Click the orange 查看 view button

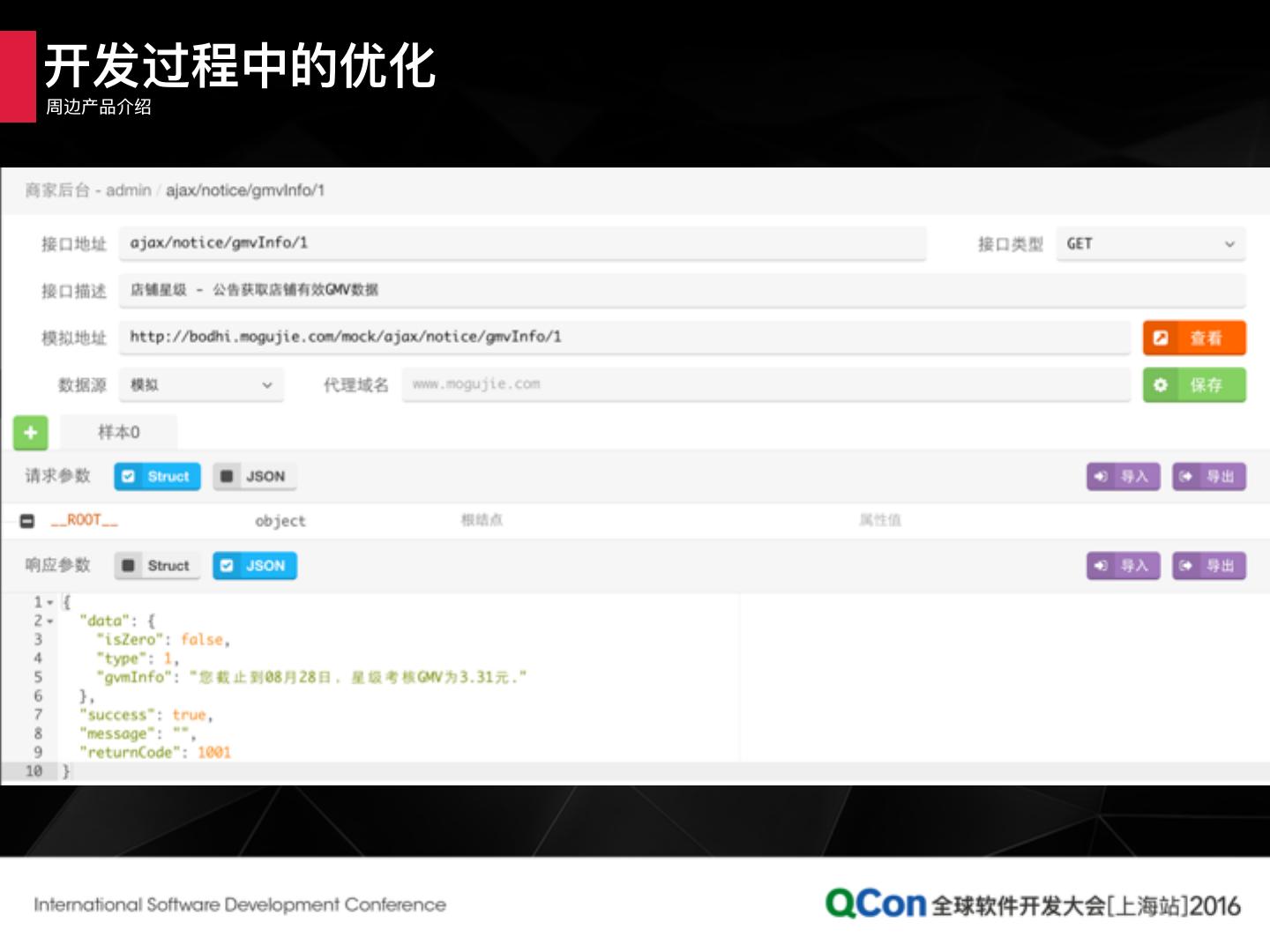(x=1194, y=338)
